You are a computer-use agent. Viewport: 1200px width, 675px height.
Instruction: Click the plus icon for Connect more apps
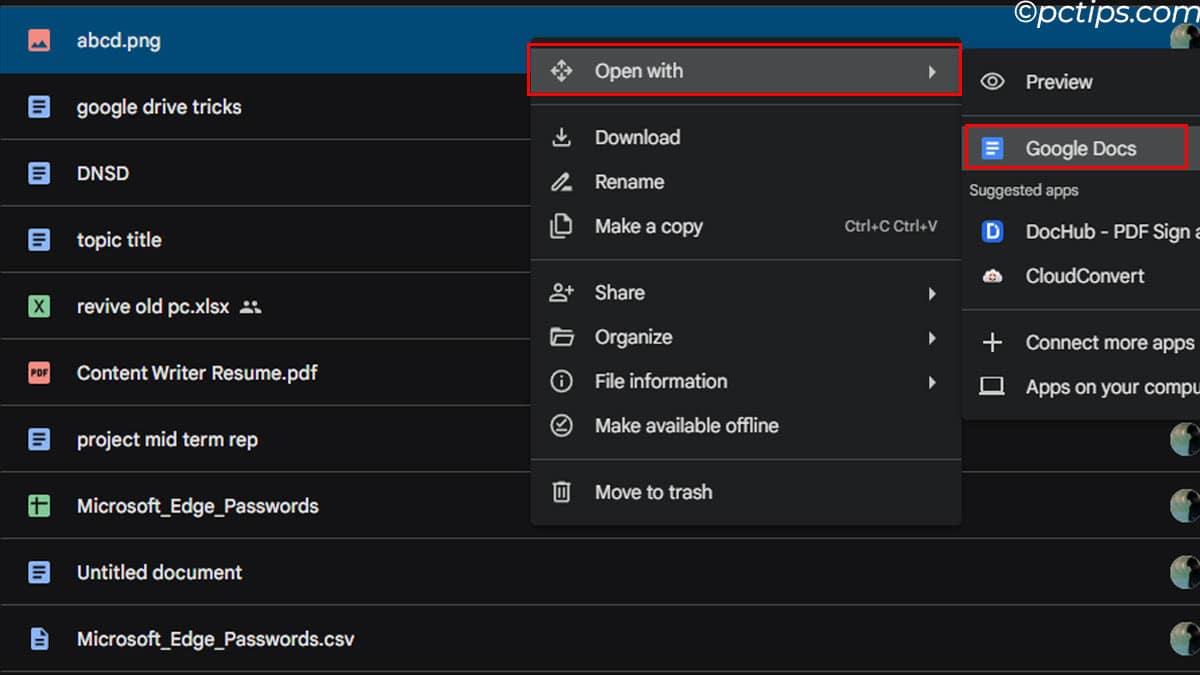tap(992, 343)
